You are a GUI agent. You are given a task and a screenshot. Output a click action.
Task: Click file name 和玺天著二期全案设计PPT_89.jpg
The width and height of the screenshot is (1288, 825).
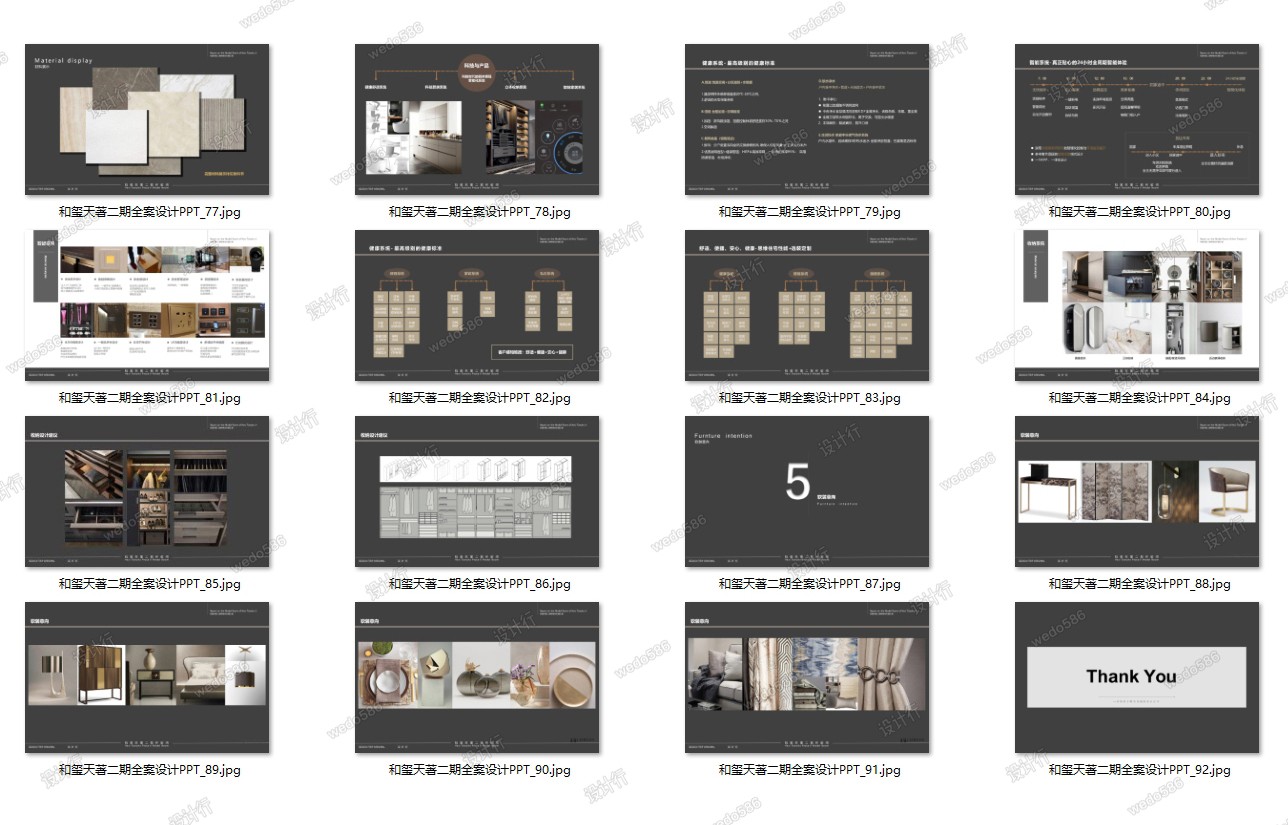click(149, 770)
